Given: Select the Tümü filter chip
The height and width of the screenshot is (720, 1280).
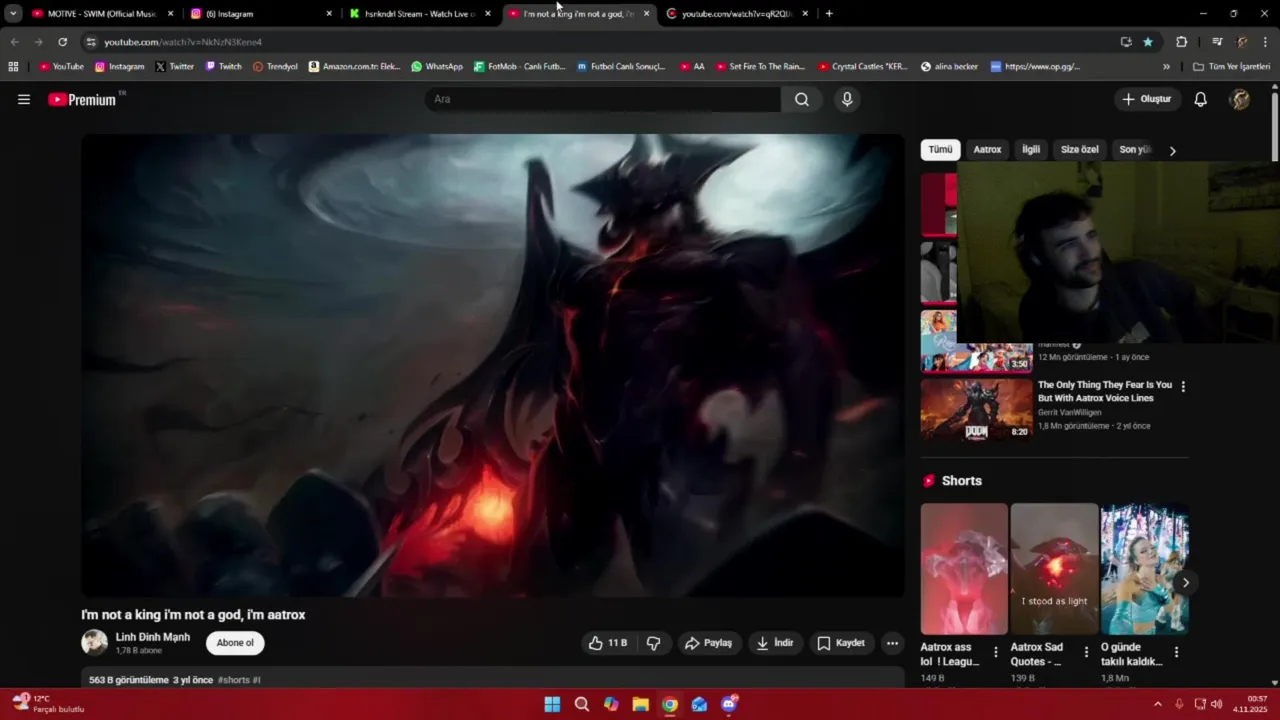Looking at the screenshot, I should [940, 150].
